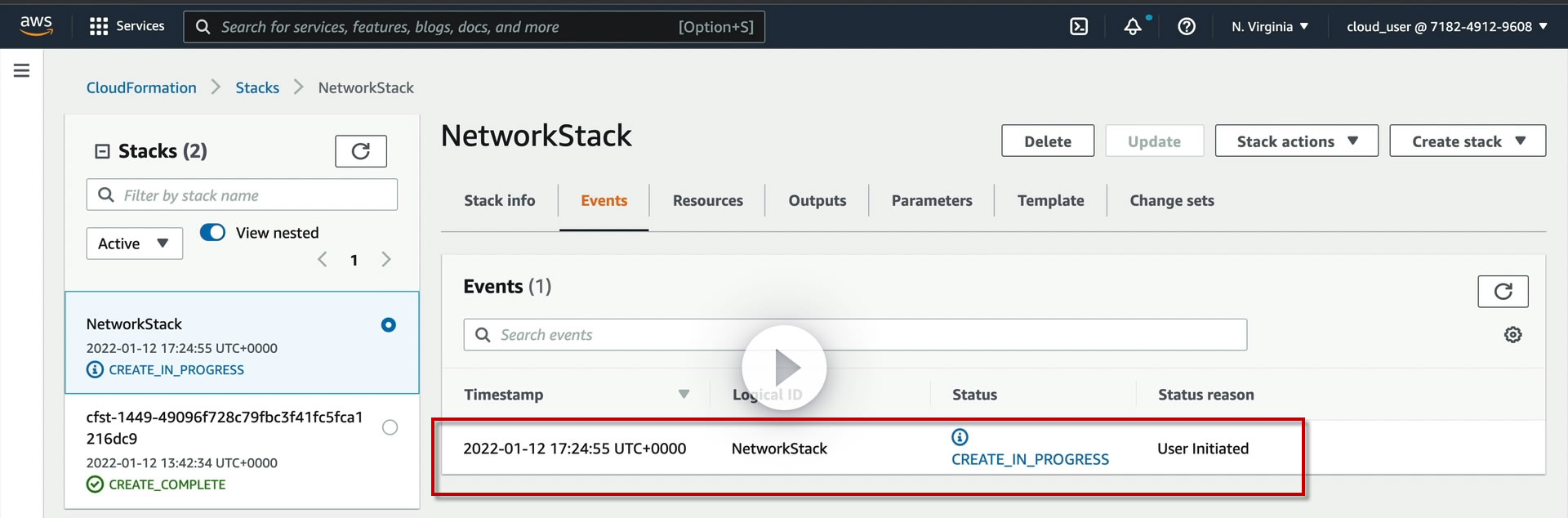Screen dimensions: 1568x518
Task: Click the AWS logo home icon
Action: [37, 26]
